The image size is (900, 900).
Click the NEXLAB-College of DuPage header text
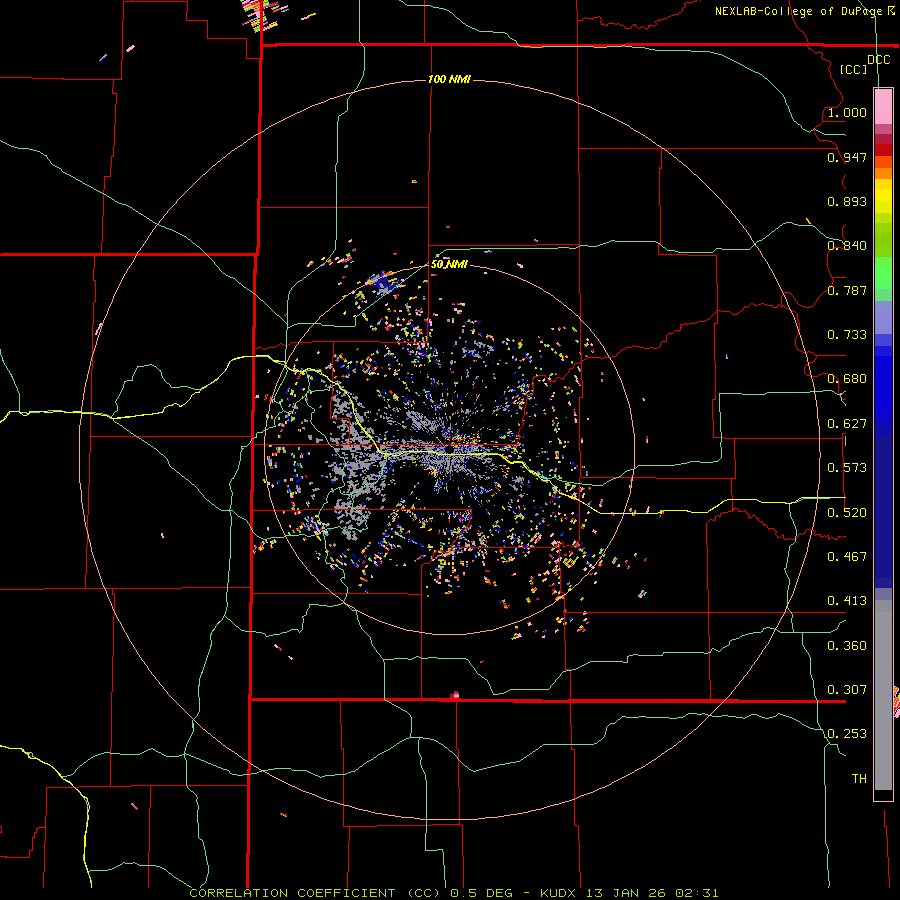point(798,11)
